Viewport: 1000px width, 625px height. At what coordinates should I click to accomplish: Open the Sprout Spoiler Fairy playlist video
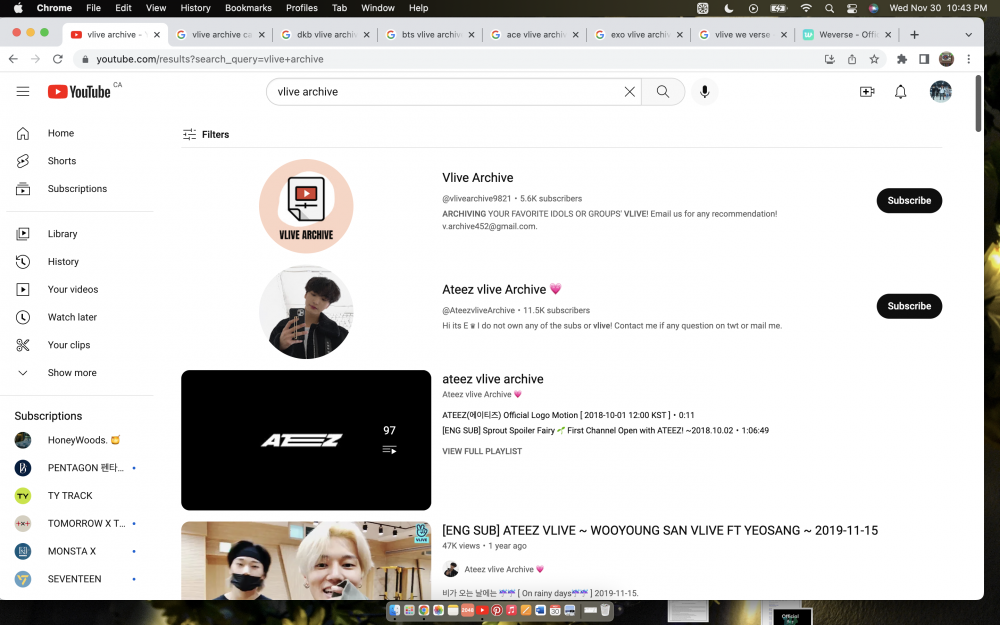pos(605,430)
